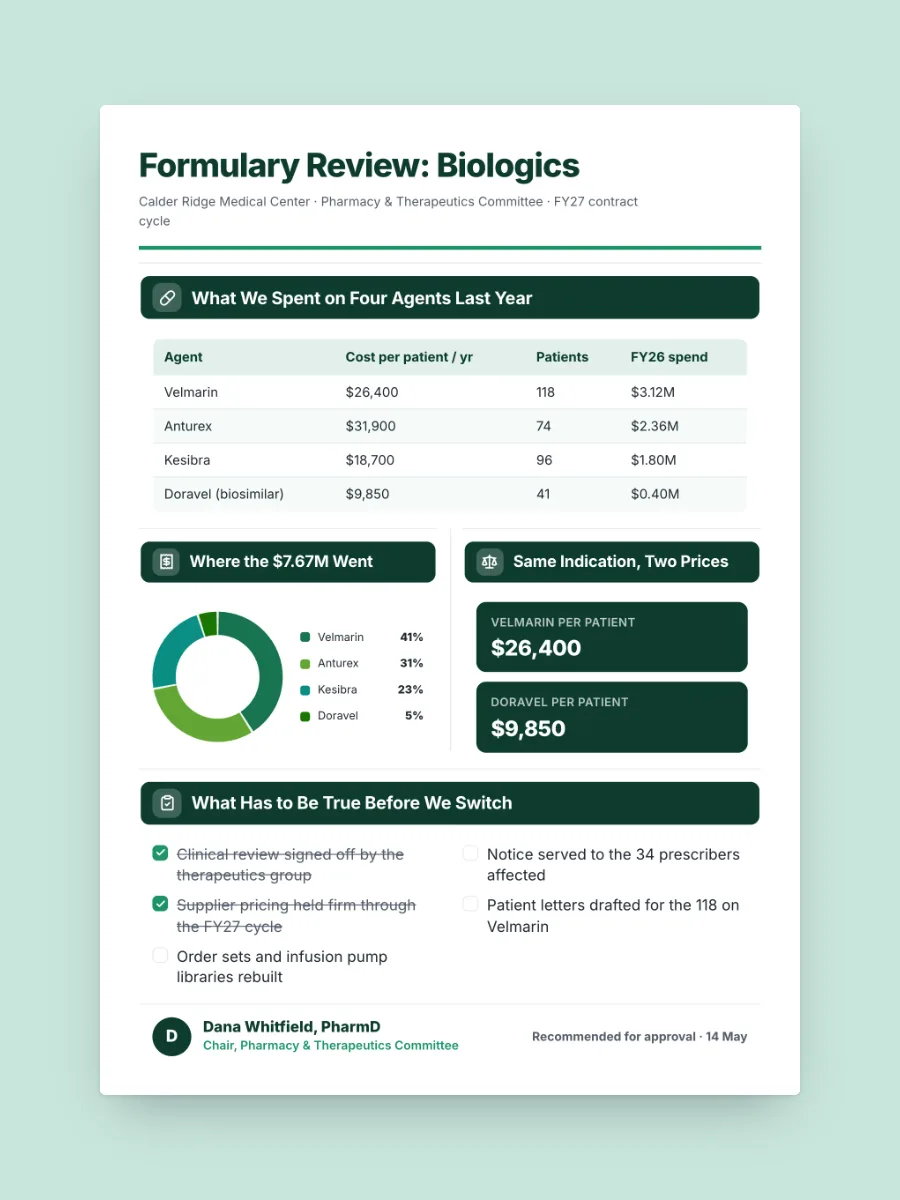Click the $31,900 cost cell

coord(371,426)
